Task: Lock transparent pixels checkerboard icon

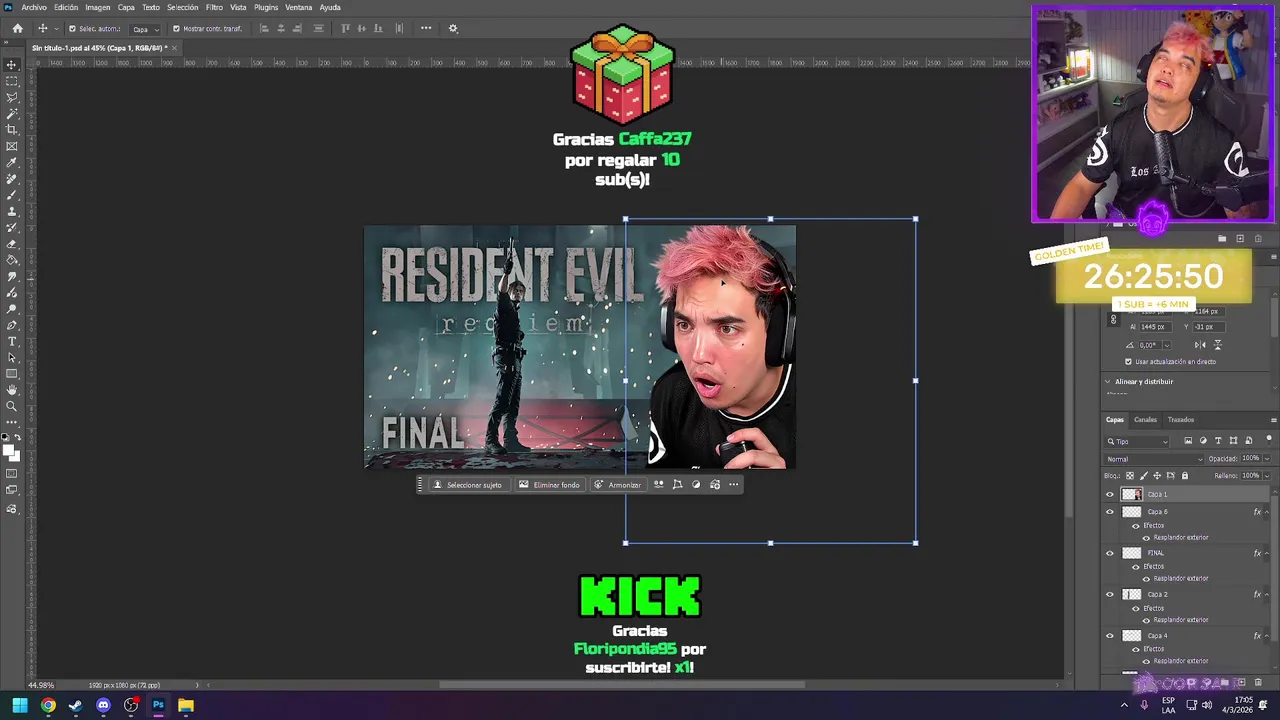Action: pyautogui.click(x=1130, y=476)
